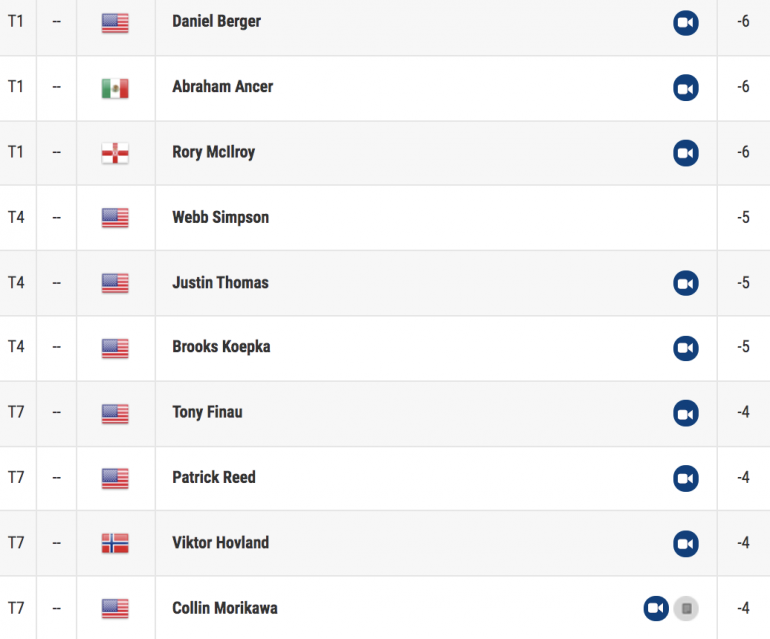Viewport: 770px width, 639px height.
Task: Click Webb Simpson's -5 score
Action: [743, 217]
